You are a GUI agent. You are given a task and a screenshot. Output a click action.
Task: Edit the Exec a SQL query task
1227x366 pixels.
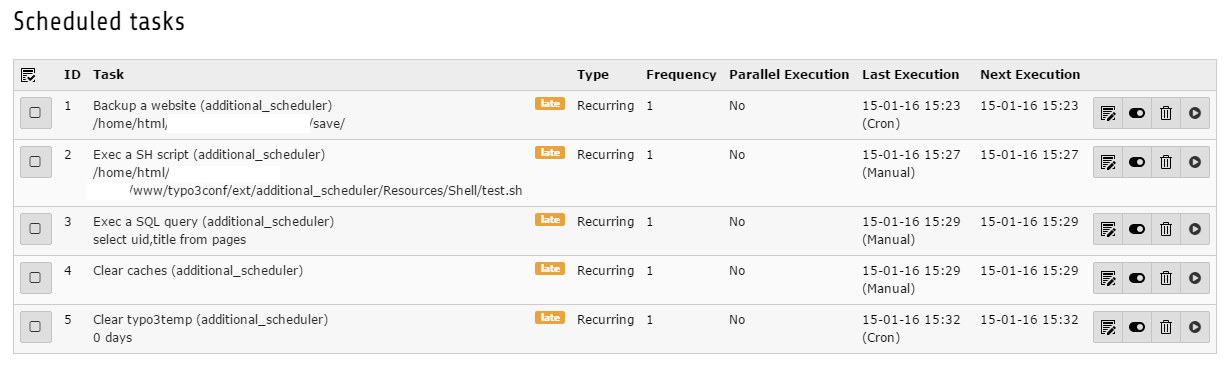click(x=1108, y=229)
